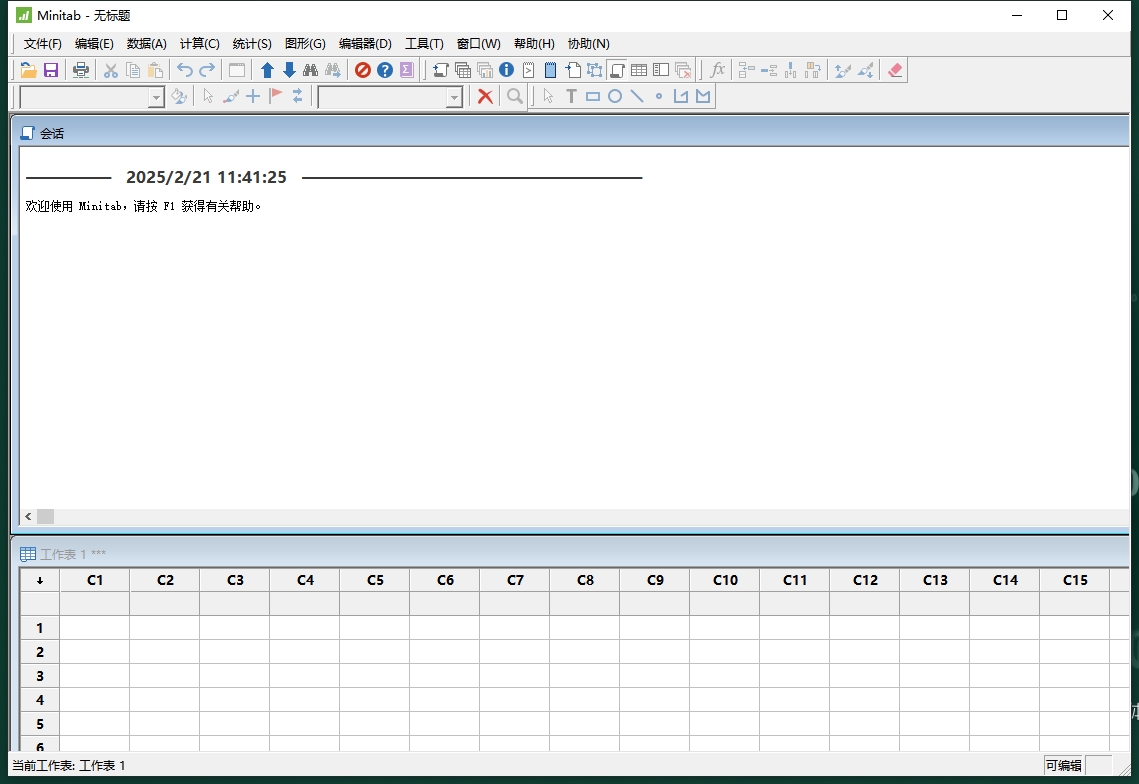Screen dimensions: 1139x784
Task: Open the Project Manager pane icon
Action: tap(661, 70)
